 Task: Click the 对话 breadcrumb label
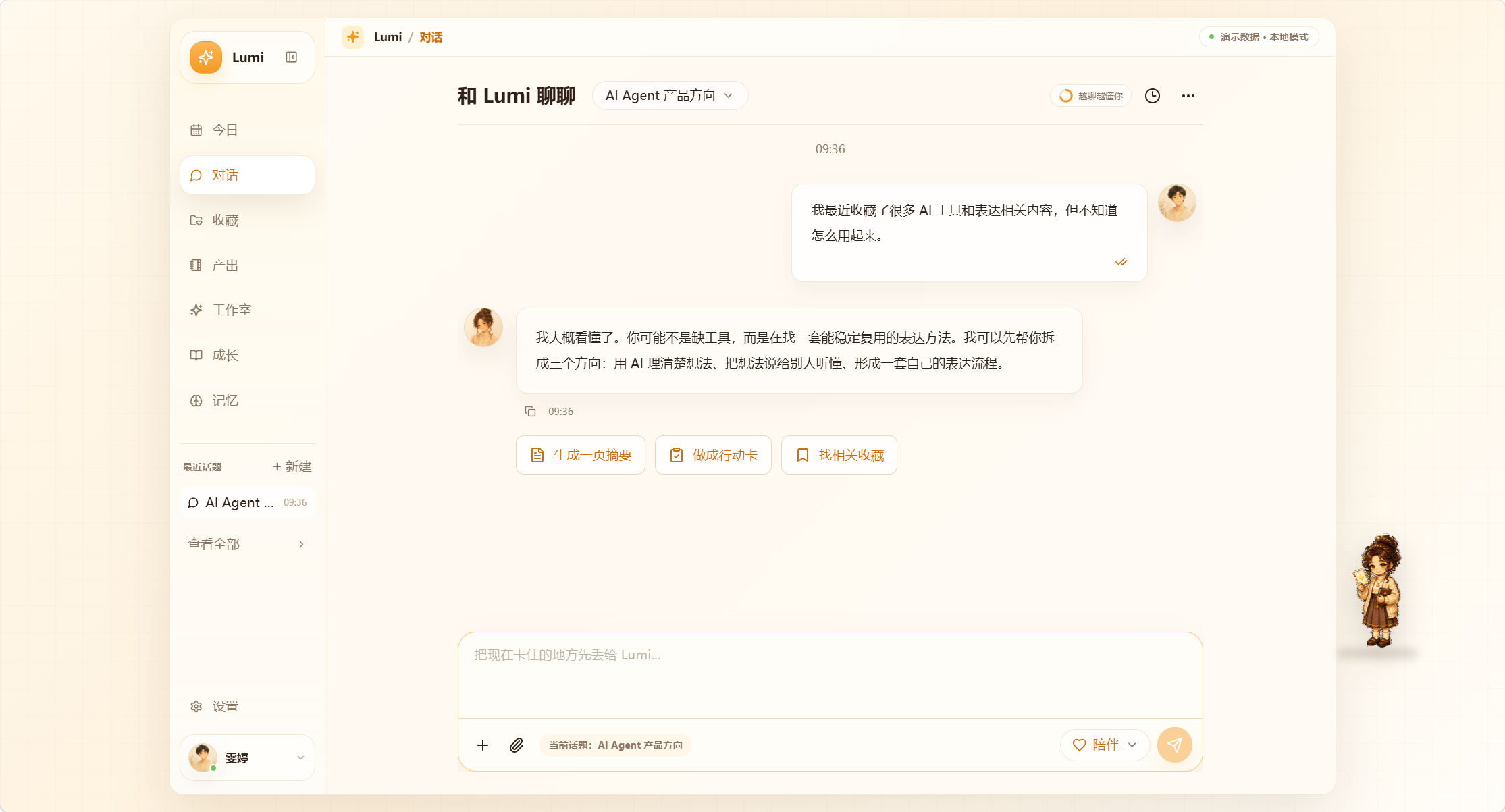[x=431, y=37]
